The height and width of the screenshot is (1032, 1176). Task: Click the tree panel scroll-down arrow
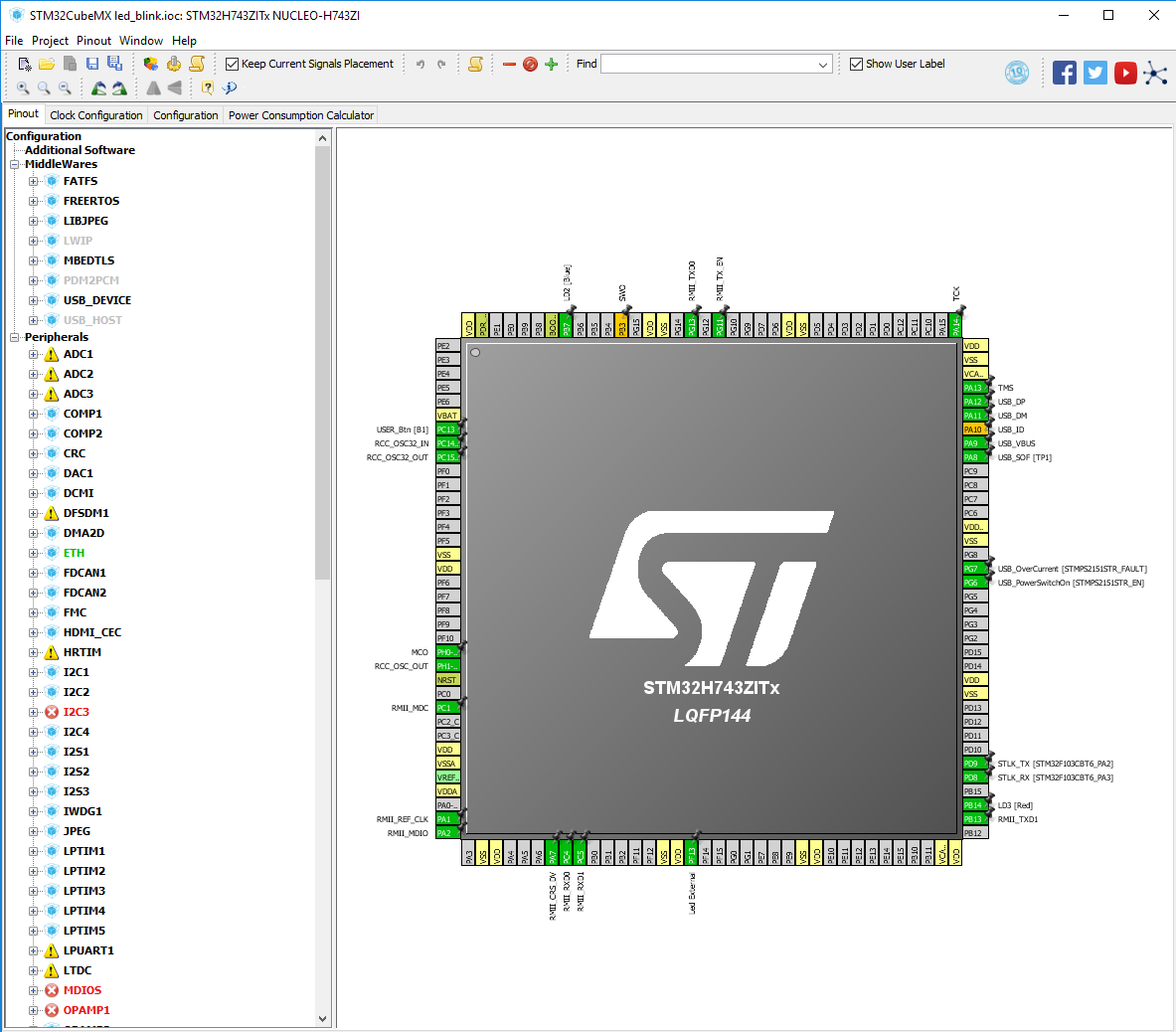click(x=322, y=1018)
